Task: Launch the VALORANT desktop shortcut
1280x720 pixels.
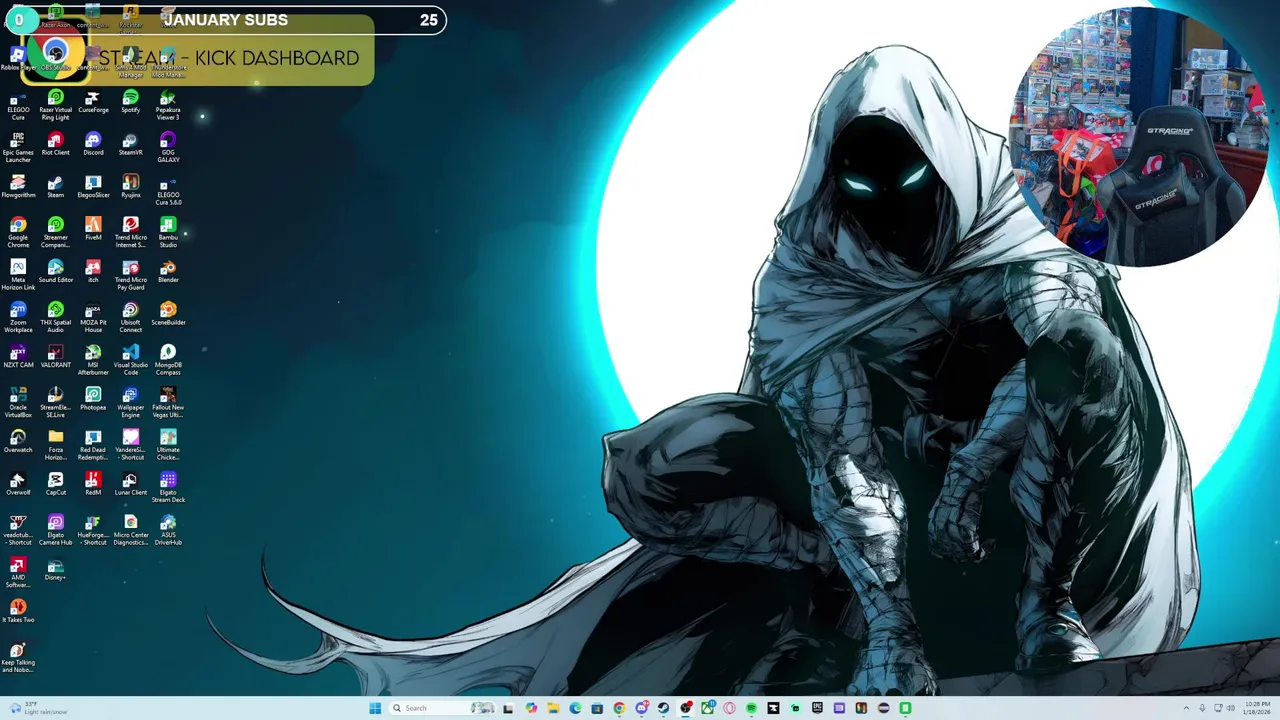Action: click(x=55, y=357)
